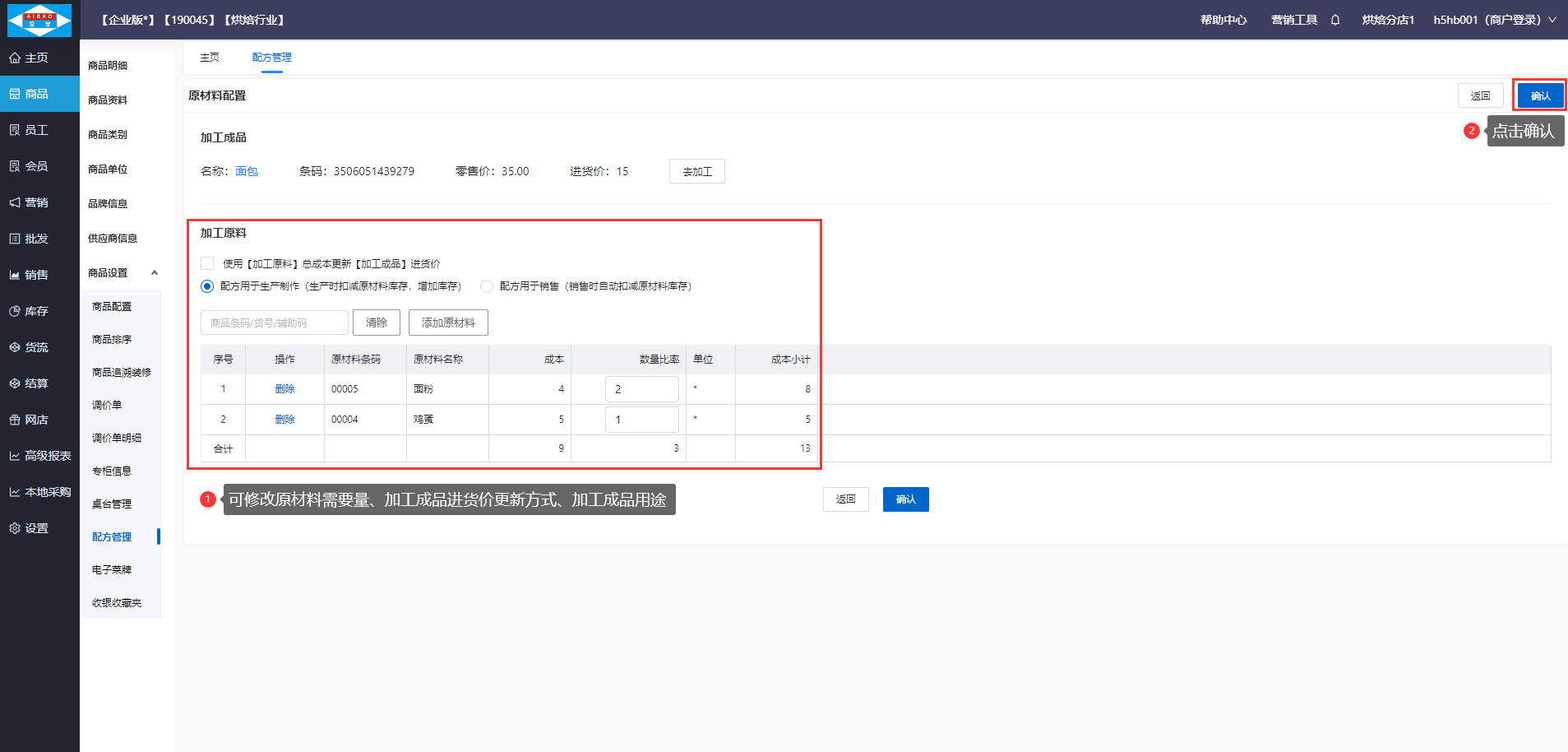Open the 烘焙分店1 store selector

(x=1387, y=20)
